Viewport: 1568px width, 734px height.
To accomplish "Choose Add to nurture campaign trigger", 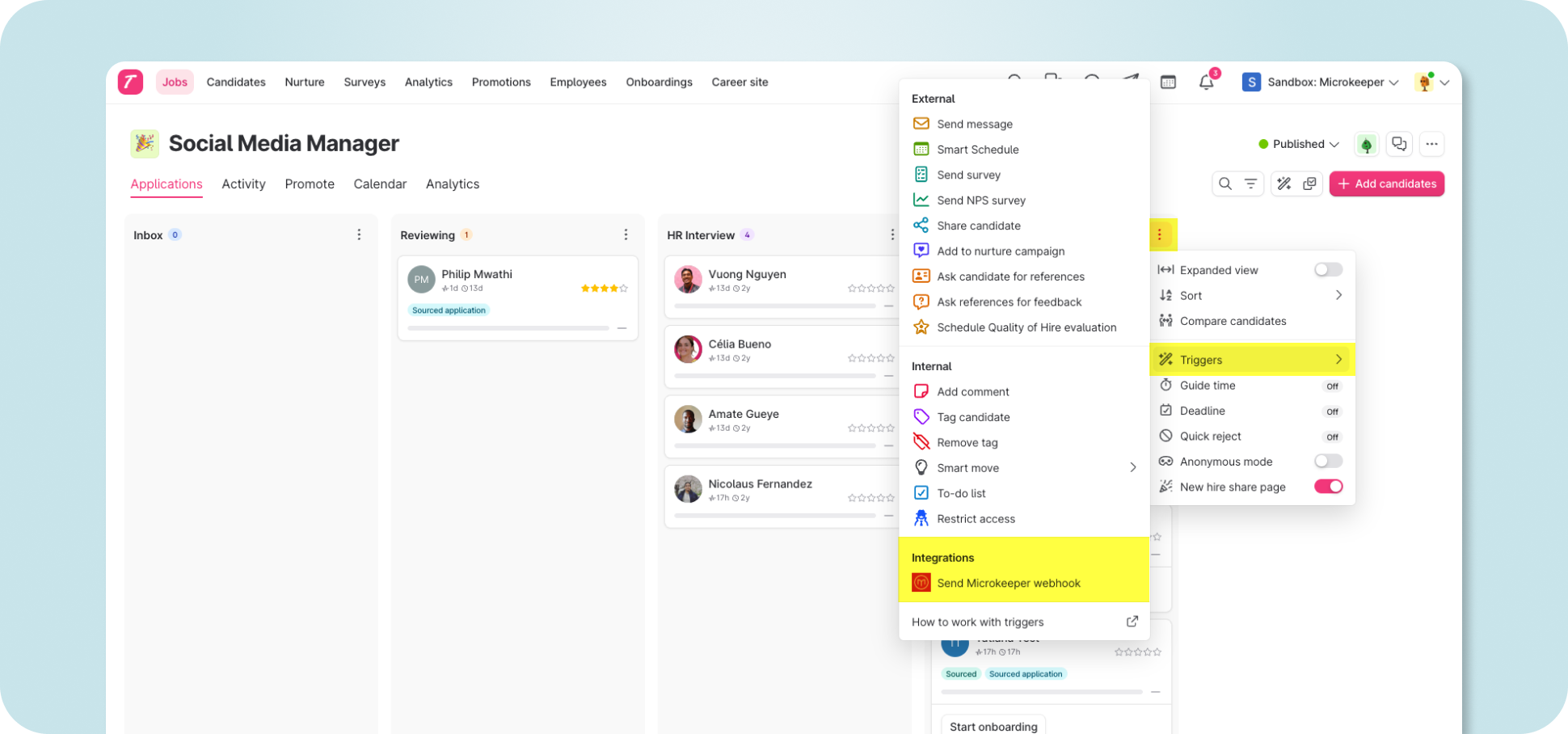I will point(1024,251).
